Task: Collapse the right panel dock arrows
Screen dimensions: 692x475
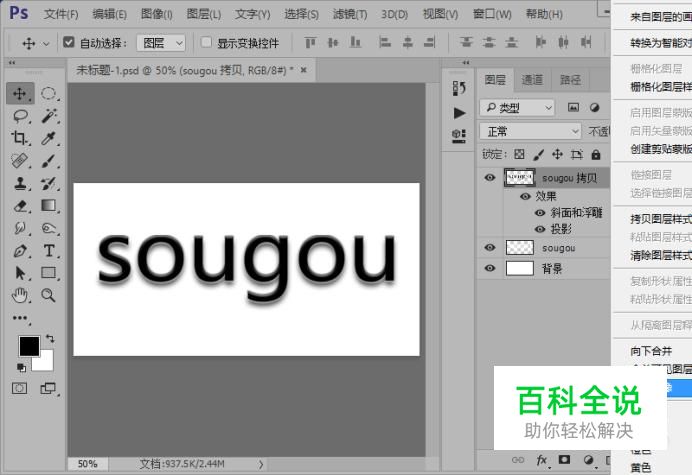Action: [x=466, y=63]
